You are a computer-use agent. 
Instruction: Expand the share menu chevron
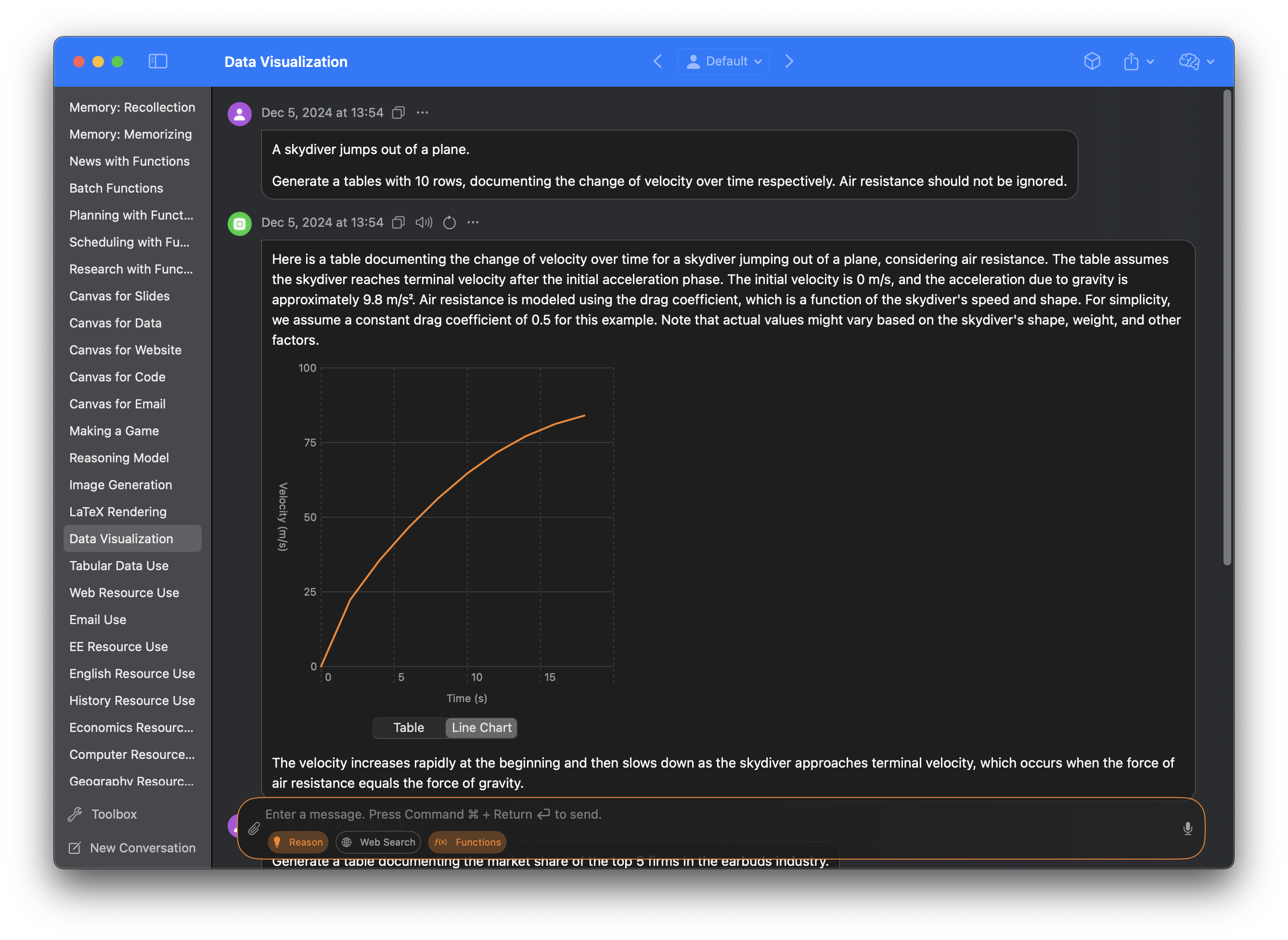pos(1150,62)
